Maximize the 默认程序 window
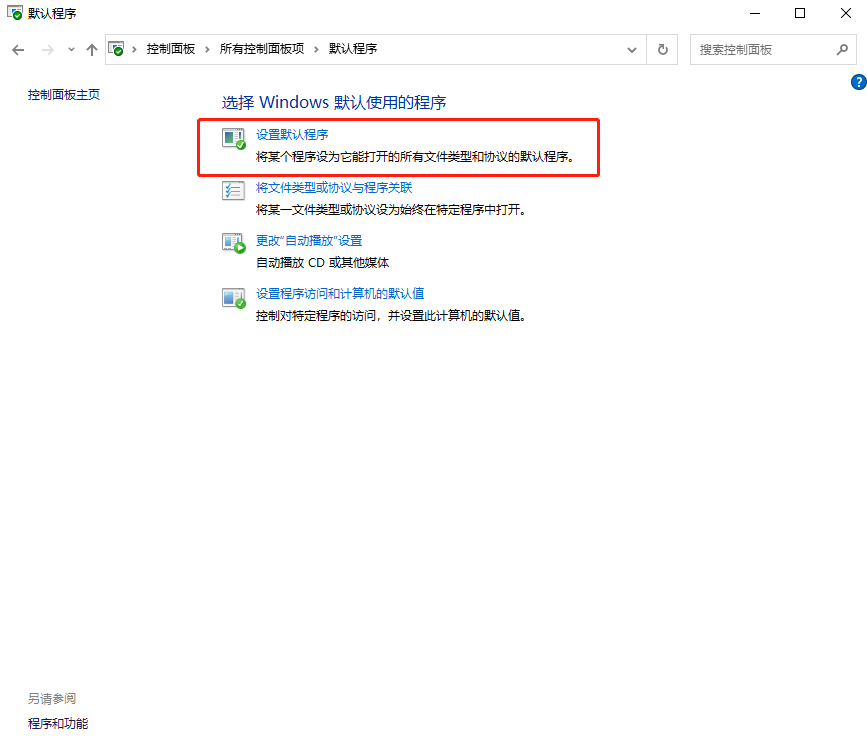Screen dimensions: 867x749 click(800, 13)
